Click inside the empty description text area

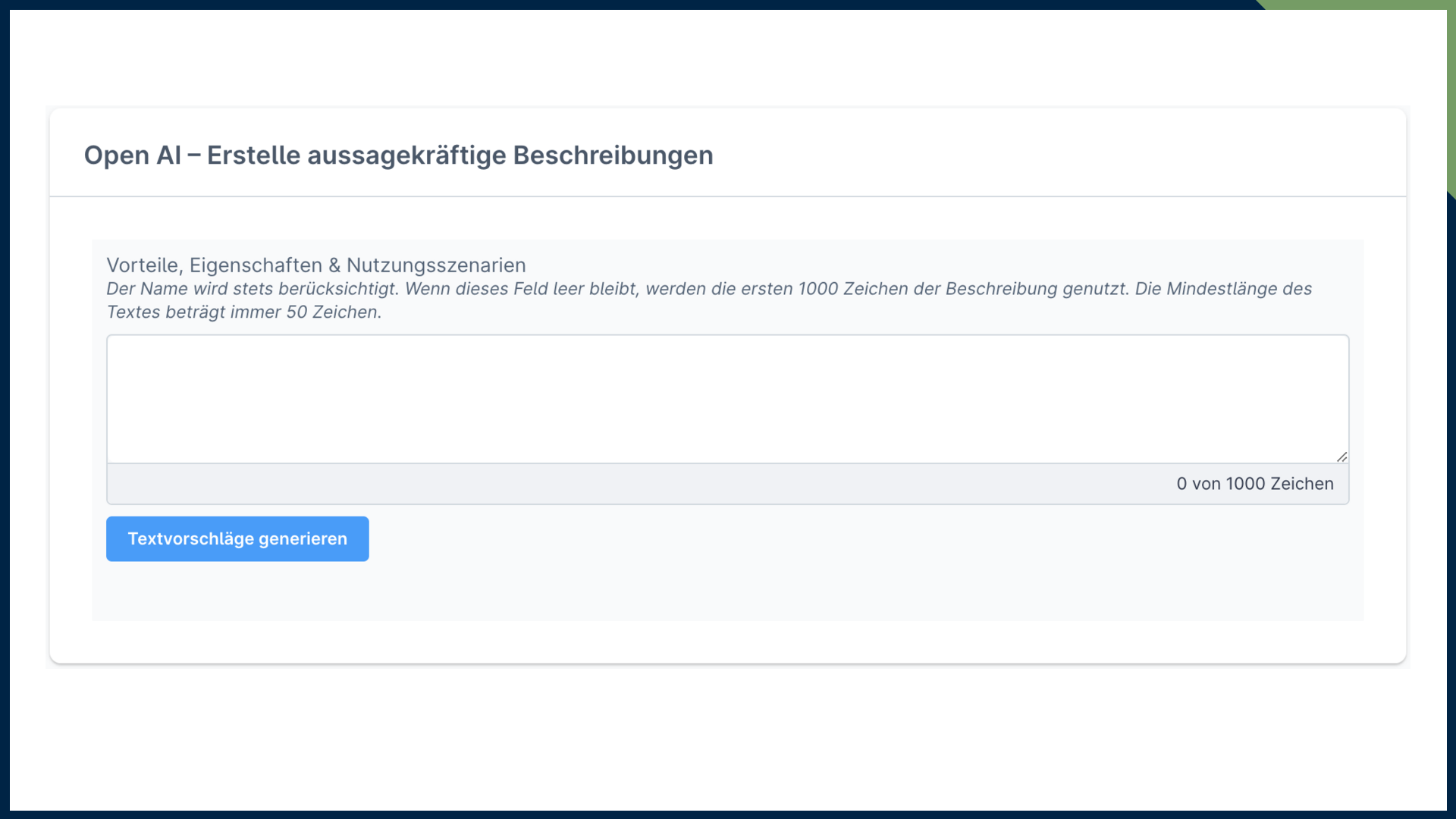pyautogui.click(x=726, y=398)
